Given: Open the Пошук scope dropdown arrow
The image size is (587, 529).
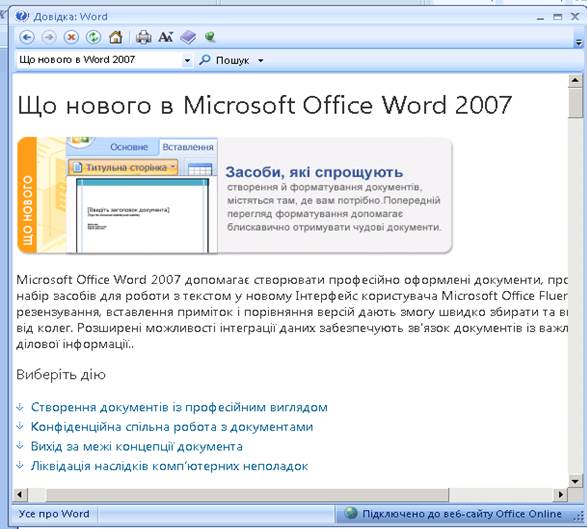Looking at the screenshot, I should click(x=261, y=60).
